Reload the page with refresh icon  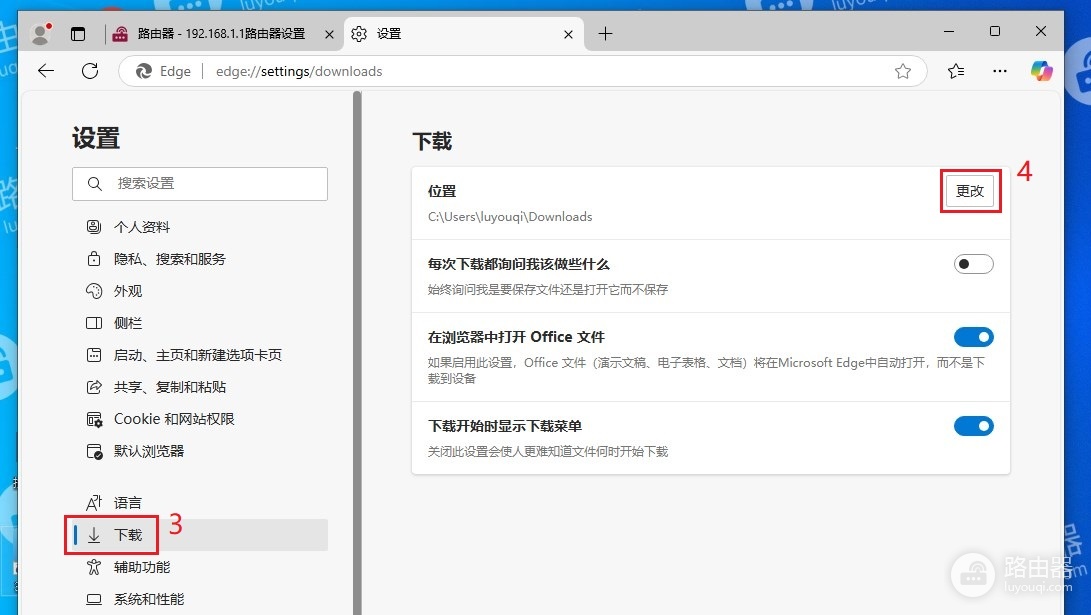[x=90, y=71]
